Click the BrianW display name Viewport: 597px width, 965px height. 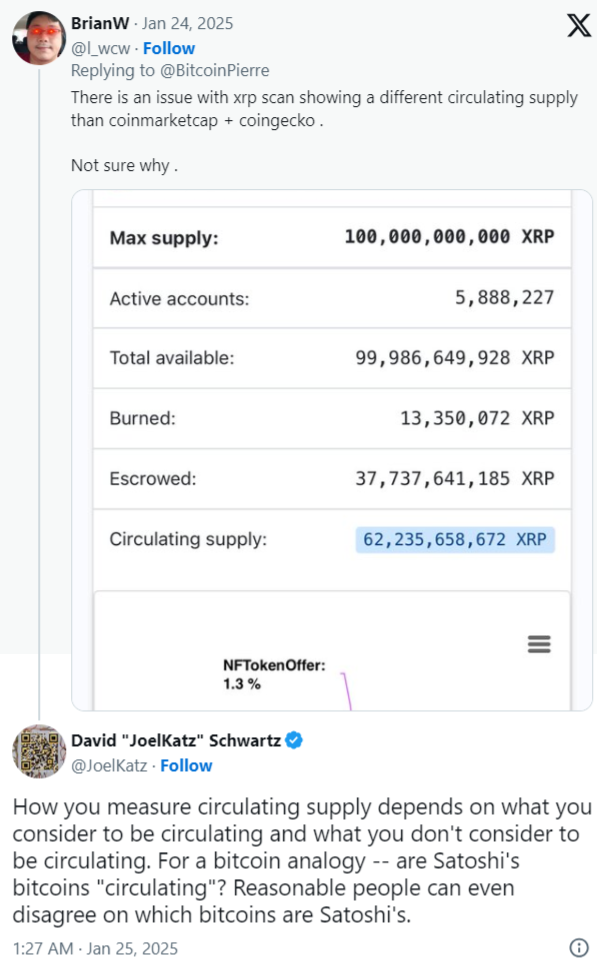click(100, 23)
